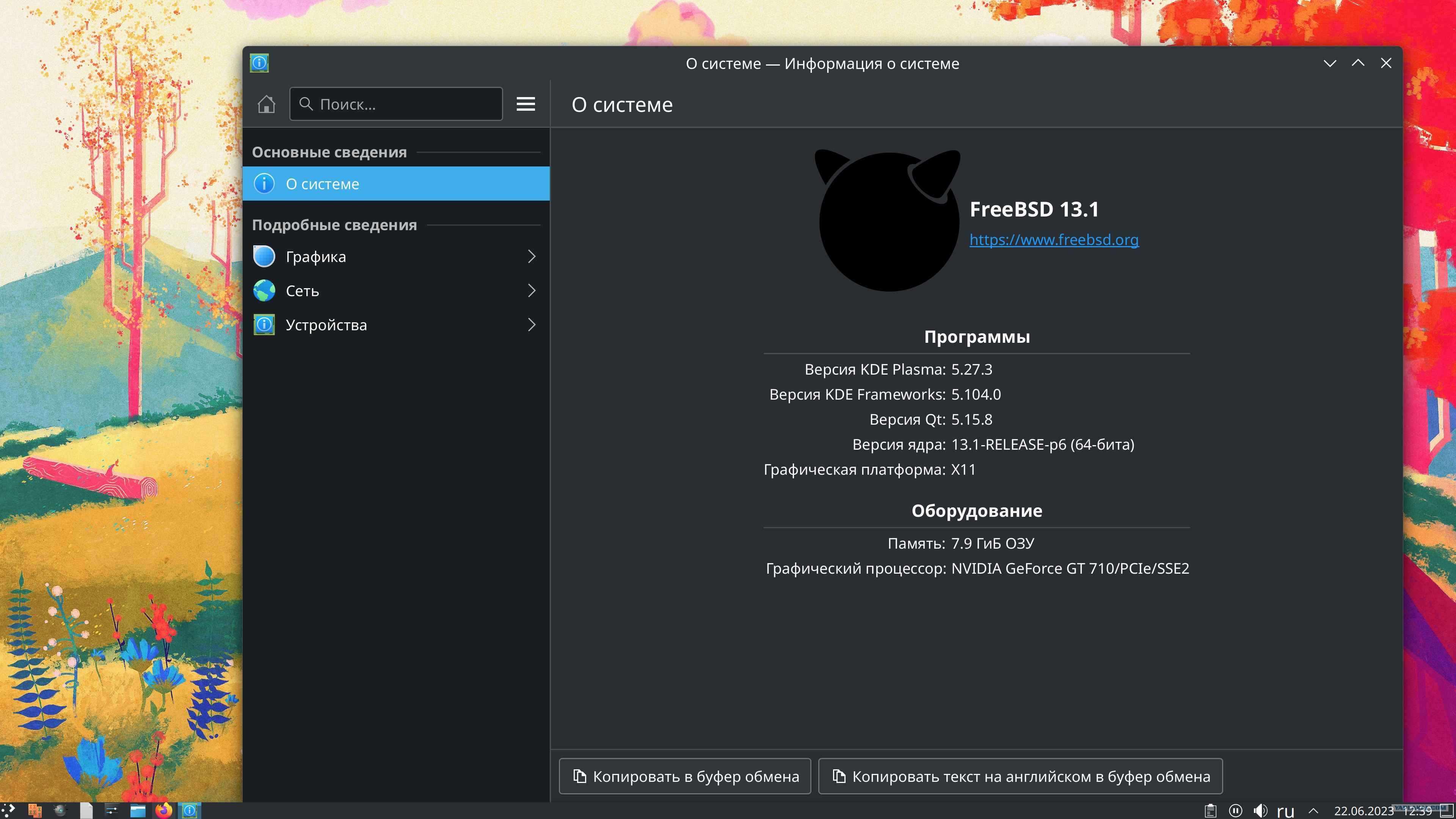Screen dimensions: 1456x819
Task: Open the KDE application launcher
Action: 8,811
